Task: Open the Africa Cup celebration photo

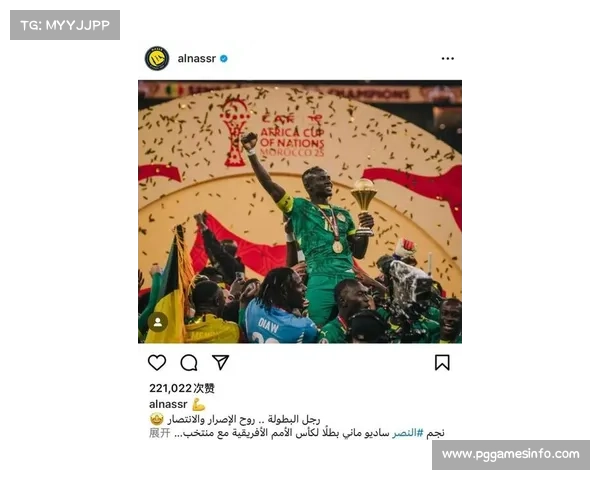Action: click(300, 212)
